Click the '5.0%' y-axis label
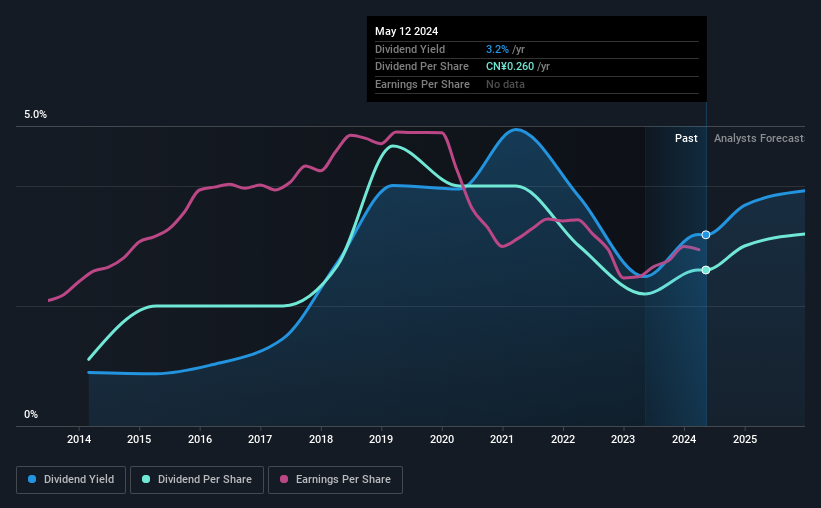Viewport: 821px width, 508px height. click(x=35, y=114)
